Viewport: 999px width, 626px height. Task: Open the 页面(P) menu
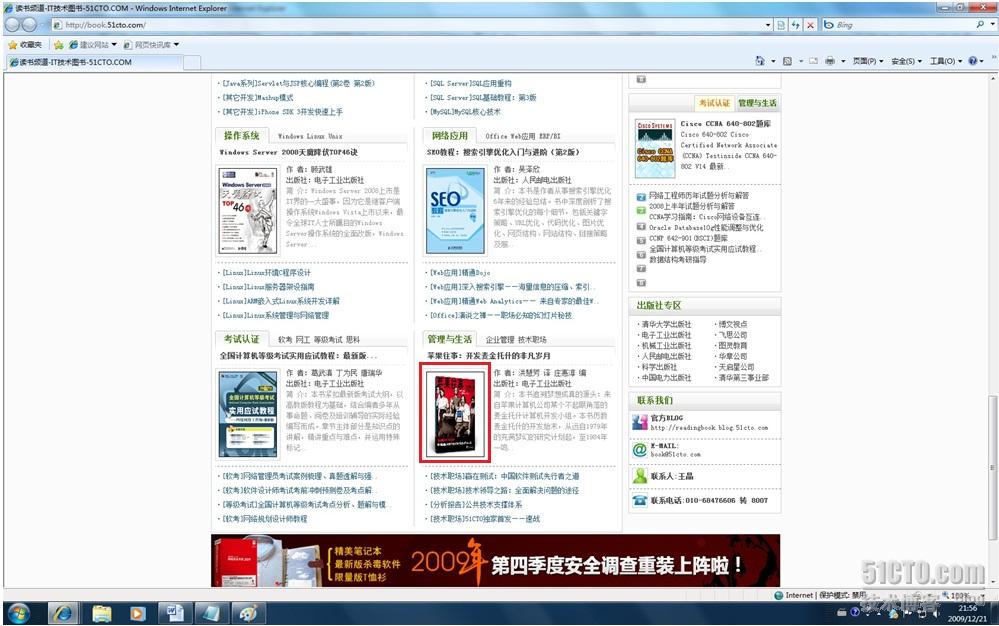tap(868, 61)
